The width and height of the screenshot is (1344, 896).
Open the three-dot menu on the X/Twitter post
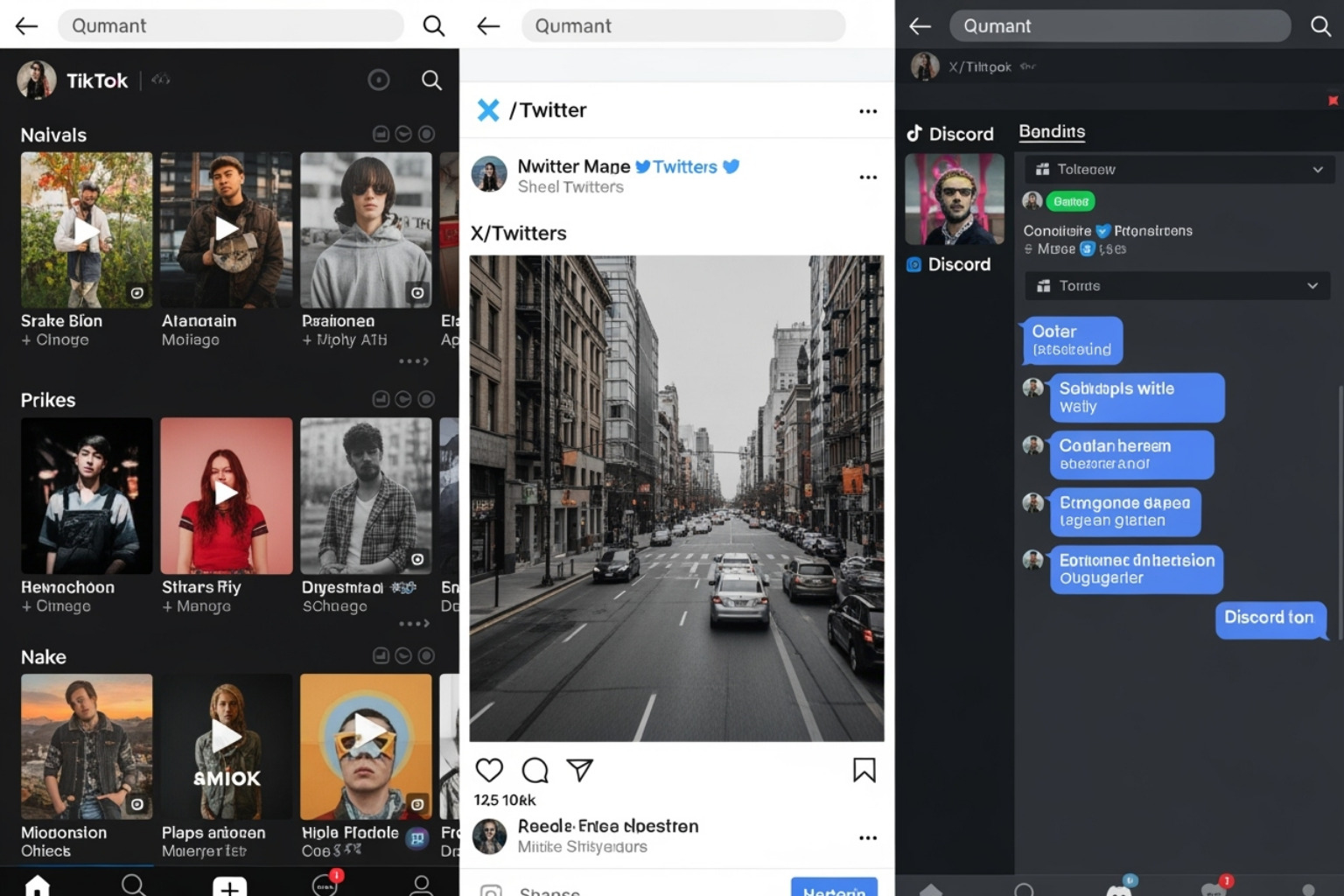tap(868, 177)
